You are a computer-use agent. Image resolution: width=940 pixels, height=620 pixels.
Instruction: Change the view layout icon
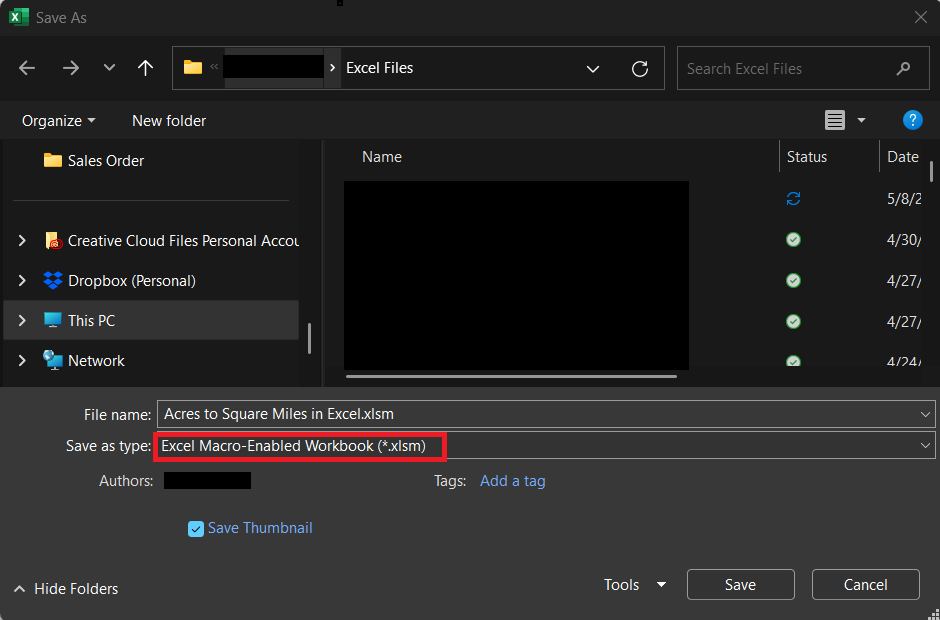(x=834, y=121)
